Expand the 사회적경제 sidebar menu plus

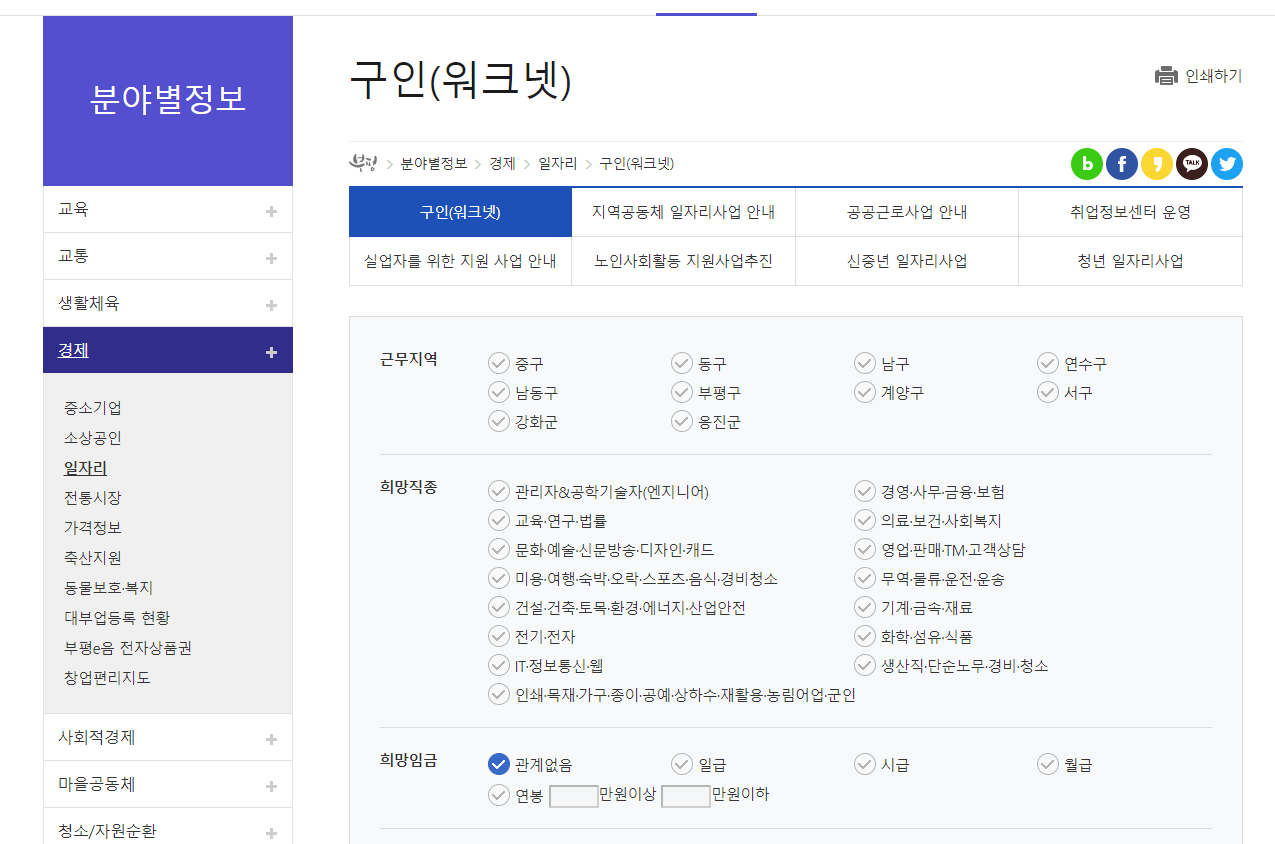(x=271, y=739)
